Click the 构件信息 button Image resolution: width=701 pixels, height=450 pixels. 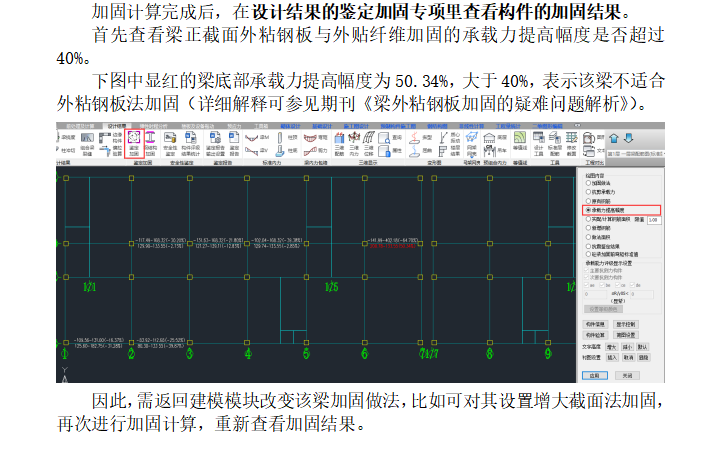(595, 324)
